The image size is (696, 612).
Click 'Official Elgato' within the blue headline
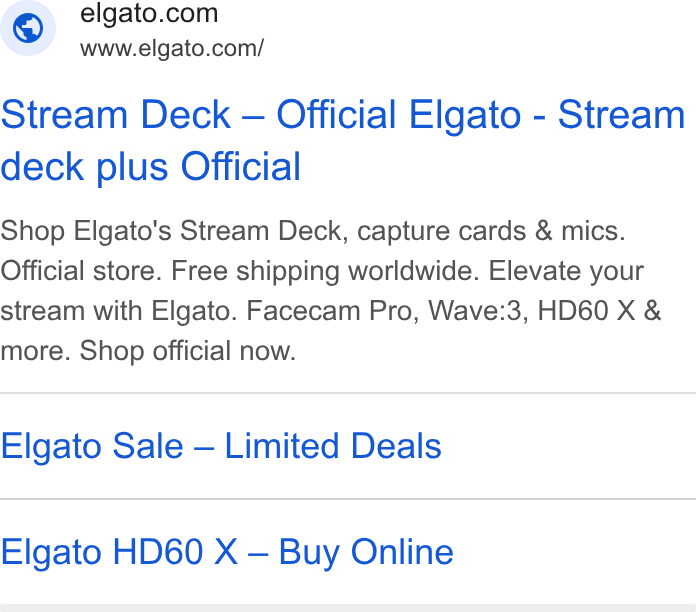[399, 115]
